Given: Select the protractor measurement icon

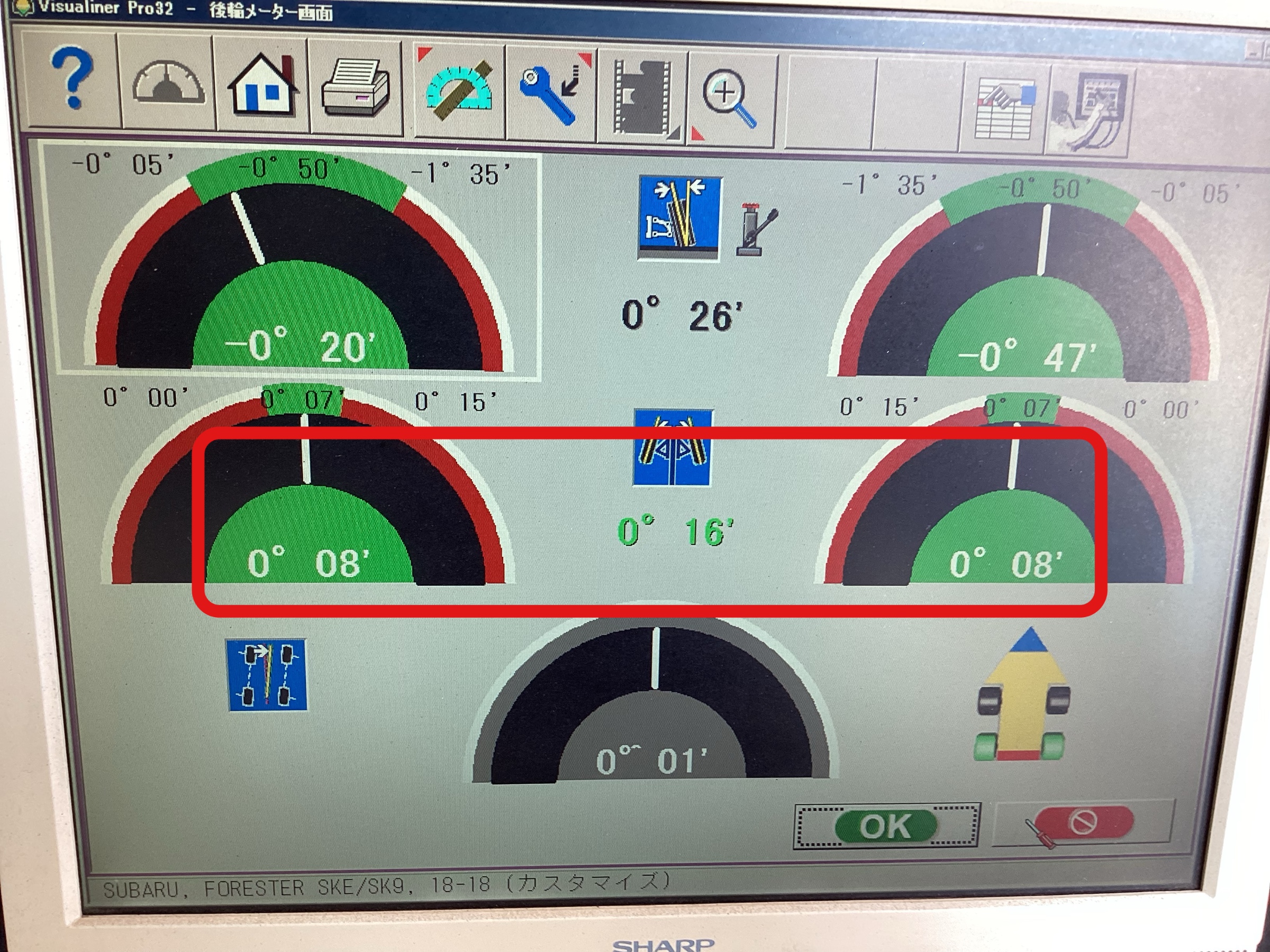Looking at the screenshot, I should pyautogui.click(x=459, y=90).
